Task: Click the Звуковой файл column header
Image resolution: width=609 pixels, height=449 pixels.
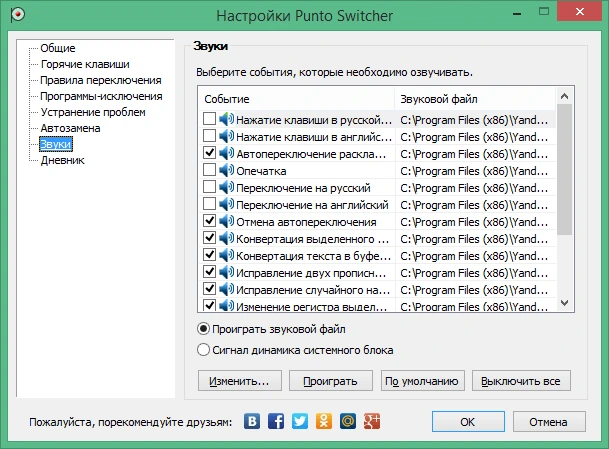Action: 475,99
